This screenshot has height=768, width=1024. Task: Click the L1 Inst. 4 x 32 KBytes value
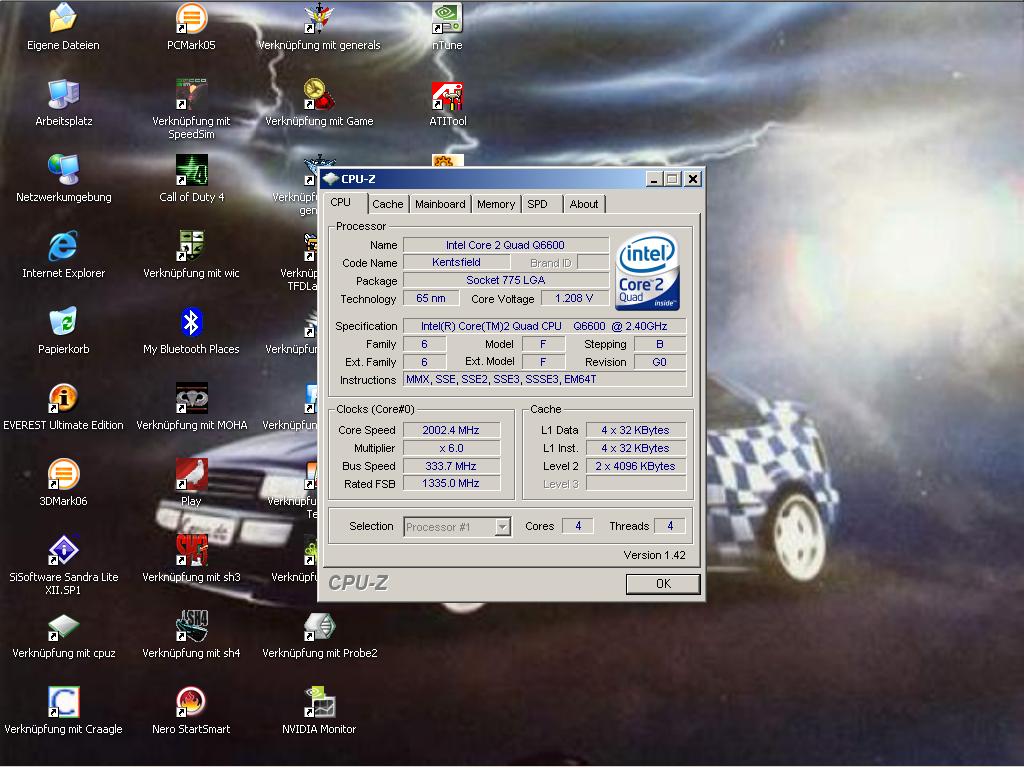[x=635, y=448]
